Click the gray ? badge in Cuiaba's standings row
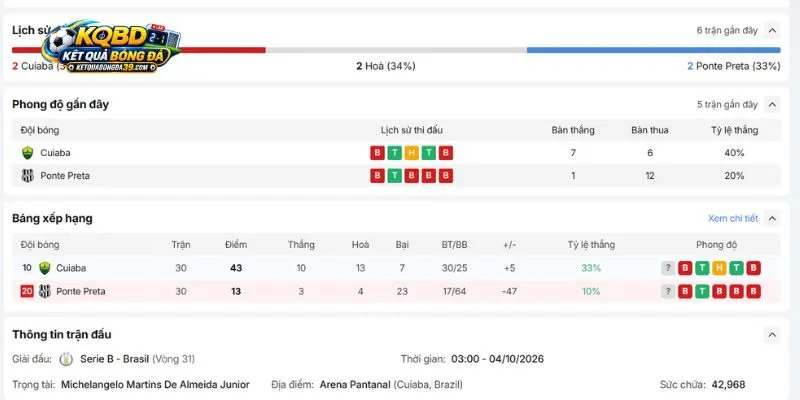The height and width of the screenshot is (400, 800). pyautogui.click(x=668, y=268)
